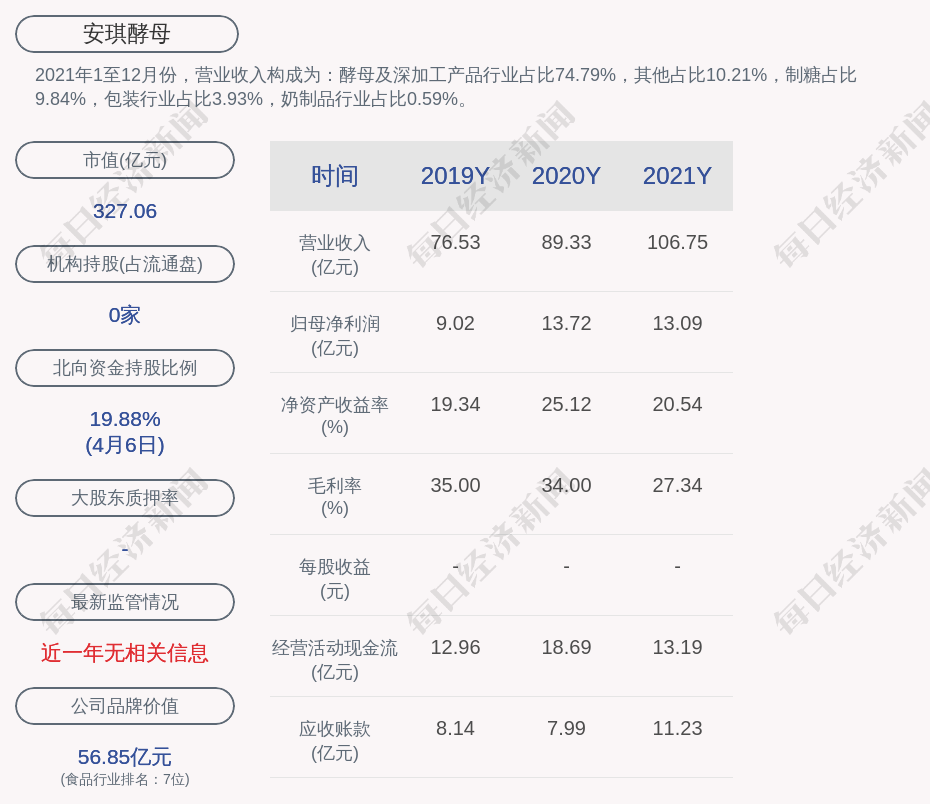Image resolution: width=930 pixels, height=804 pixels.
Task: Click the 时间 table header
Action: (335, 176)
